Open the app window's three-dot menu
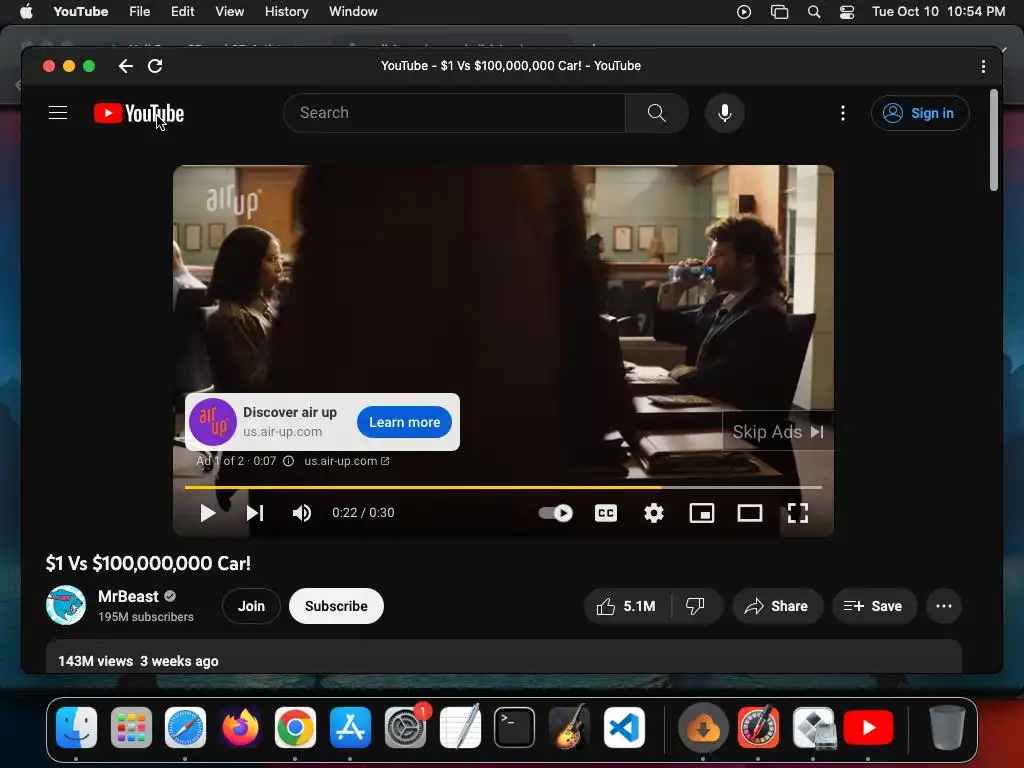Viewport: 1024px width, 768px height. coord(983,66)
